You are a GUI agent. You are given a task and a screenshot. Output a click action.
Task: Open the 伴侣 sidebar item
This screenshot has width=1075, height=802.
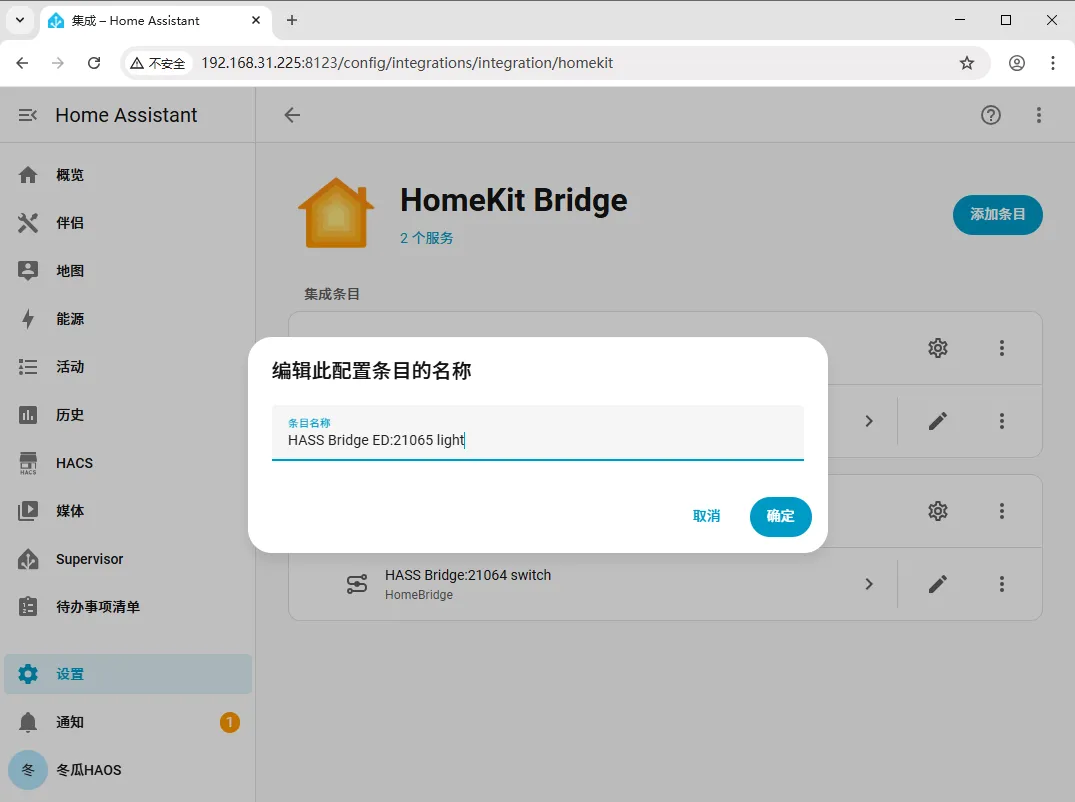(128, 223)
